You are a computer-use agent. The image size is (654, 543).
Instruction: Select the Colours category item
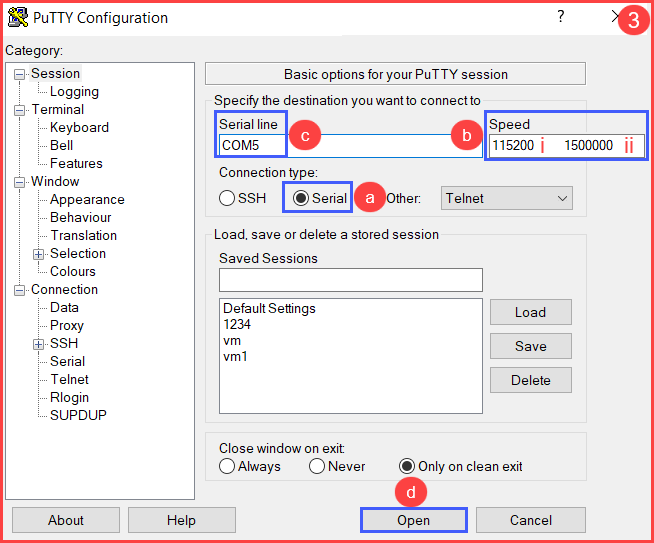tap(73, 271)
